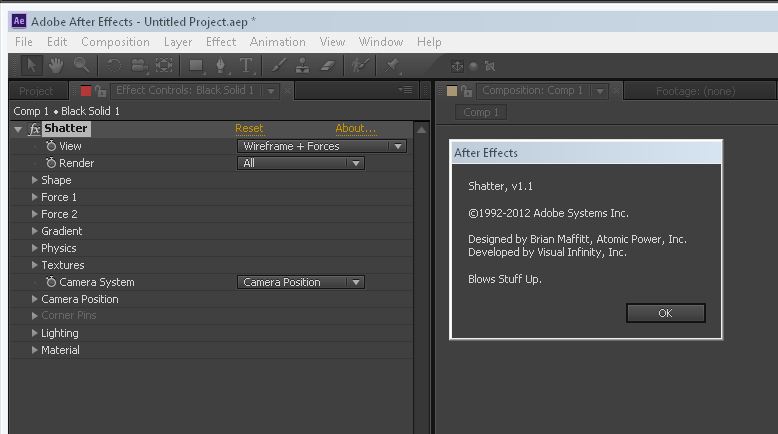
Task: Click OK in After Effects dialog
Action: coord(665,313)
